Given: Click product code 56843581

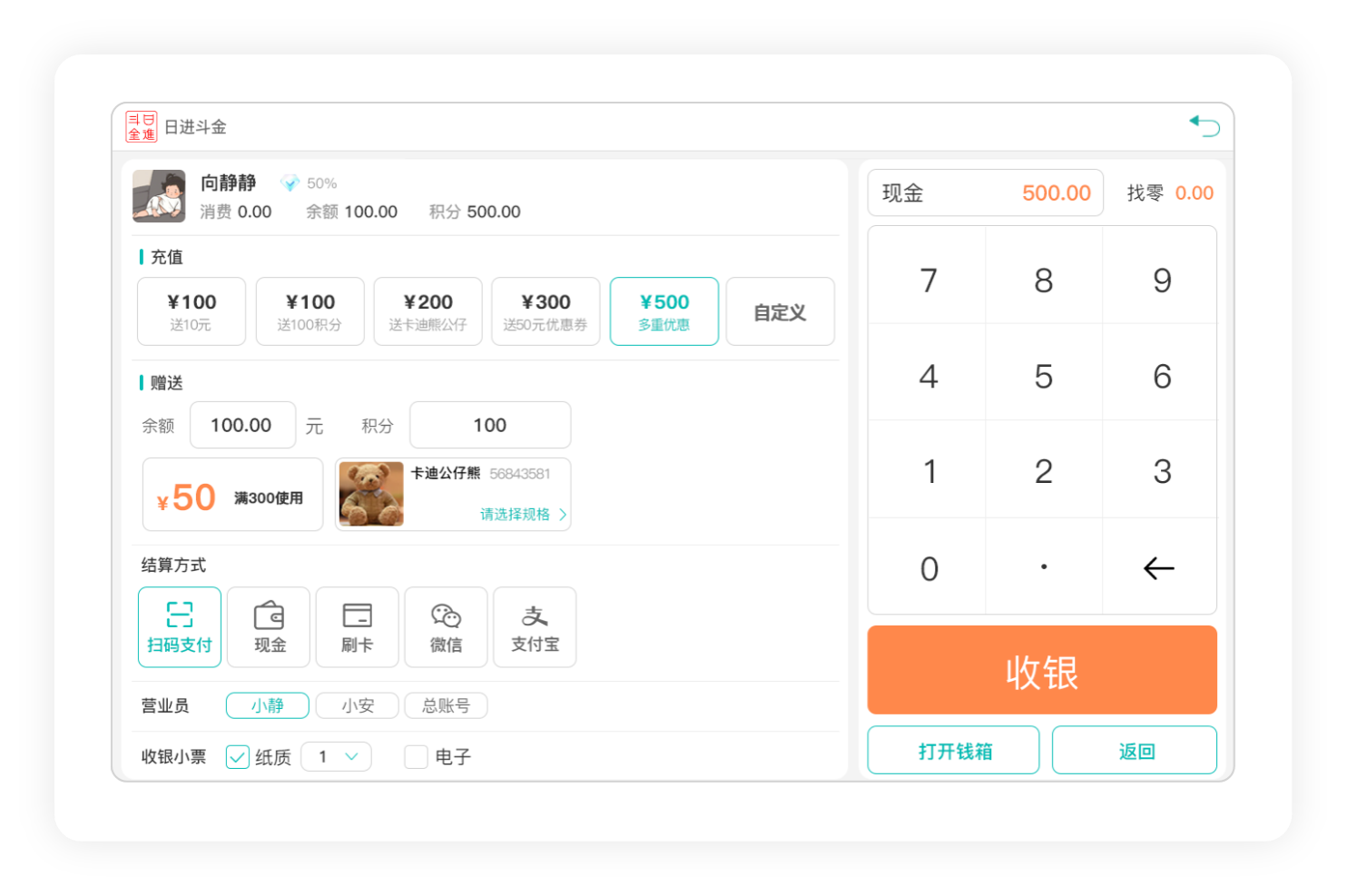Looking at the screenshot, I should coord(520,474).
